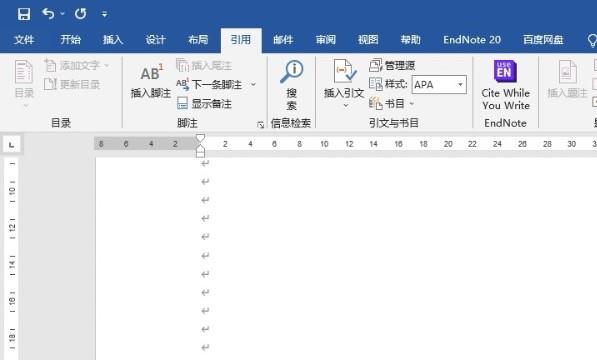Switch to the 插入 tab
The height and width of the screenshot is (360, 597).
113,40
